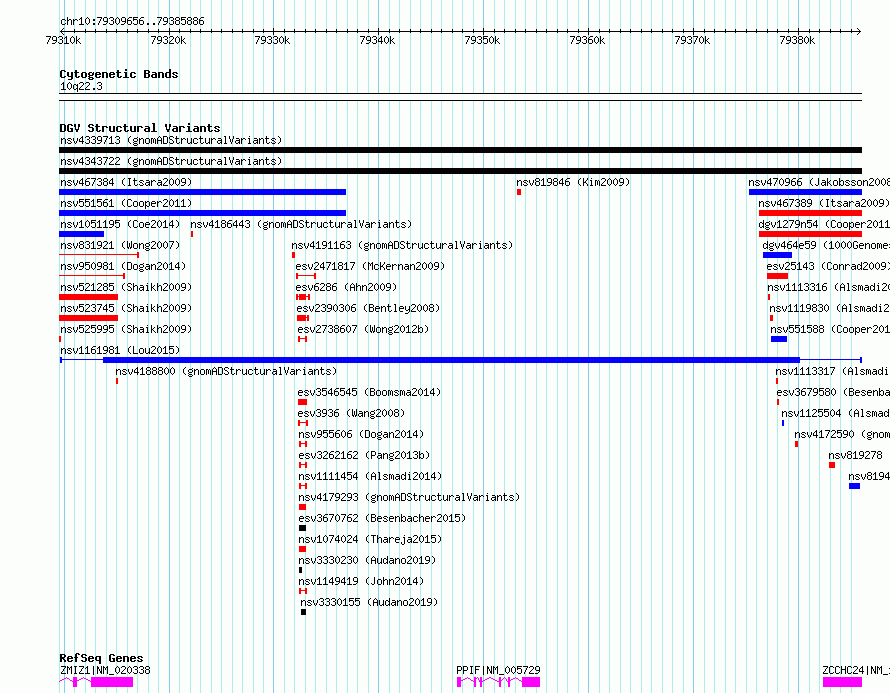Click the blue bar of nsv1051195

click(82, 234)
